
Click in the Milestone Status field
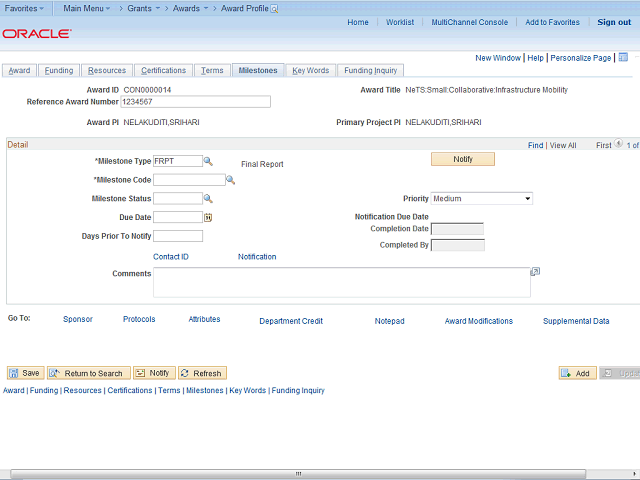pos(178,199)
